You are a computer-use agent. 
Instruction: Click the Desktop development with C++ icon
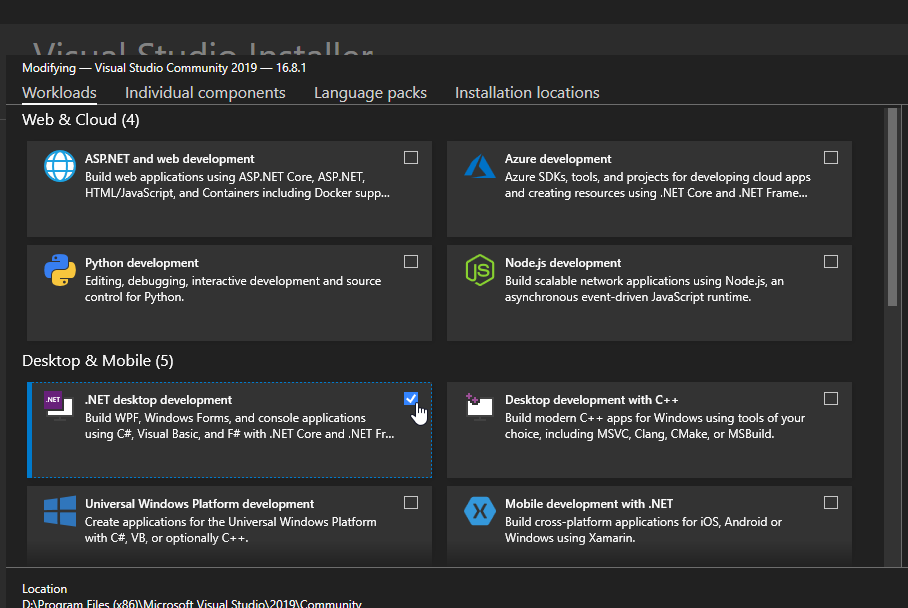(x=480, y=406)
